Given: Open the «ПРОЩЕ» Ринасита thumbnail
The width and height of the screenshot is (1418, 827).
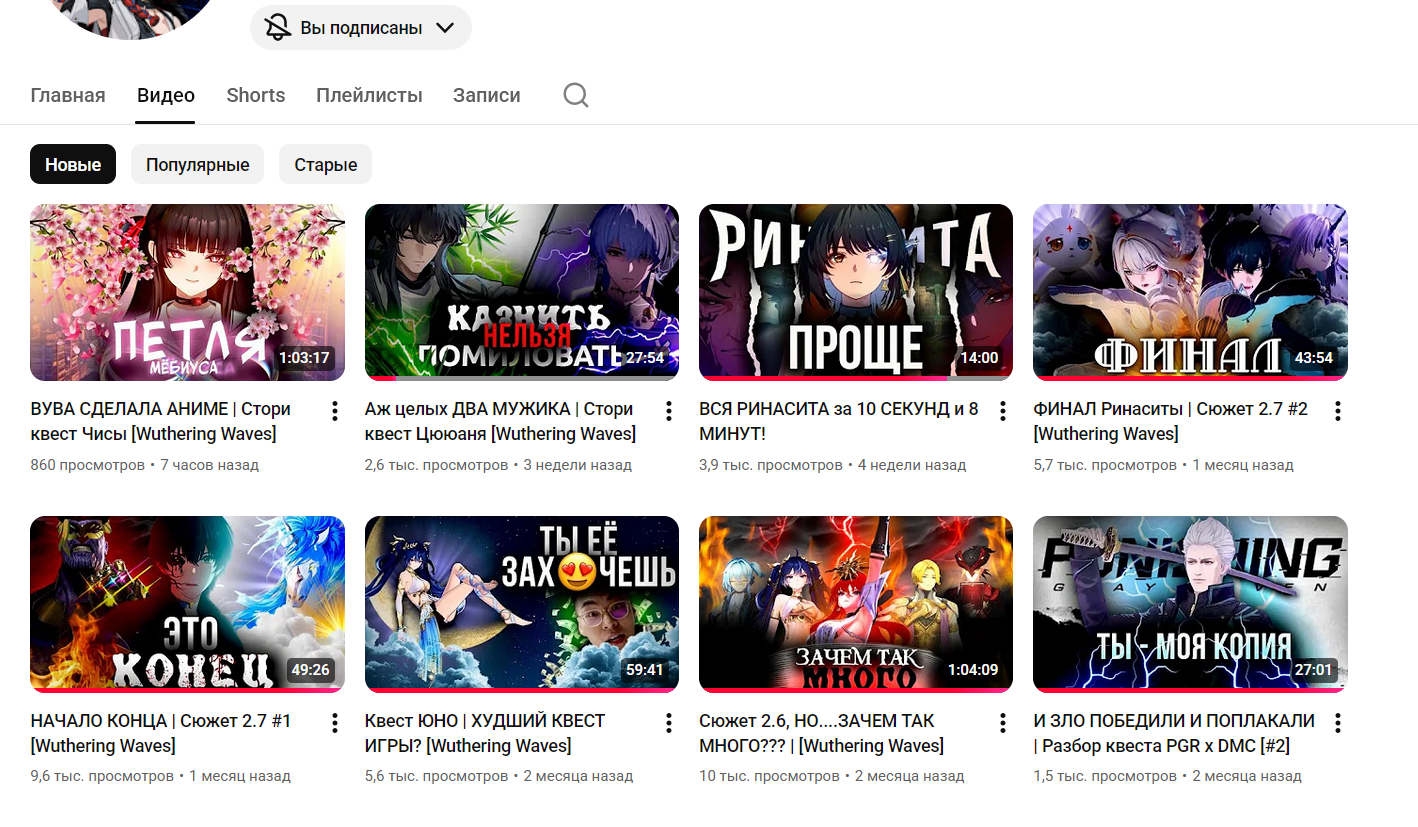Looking at the screenshot, I should point(856,292).
